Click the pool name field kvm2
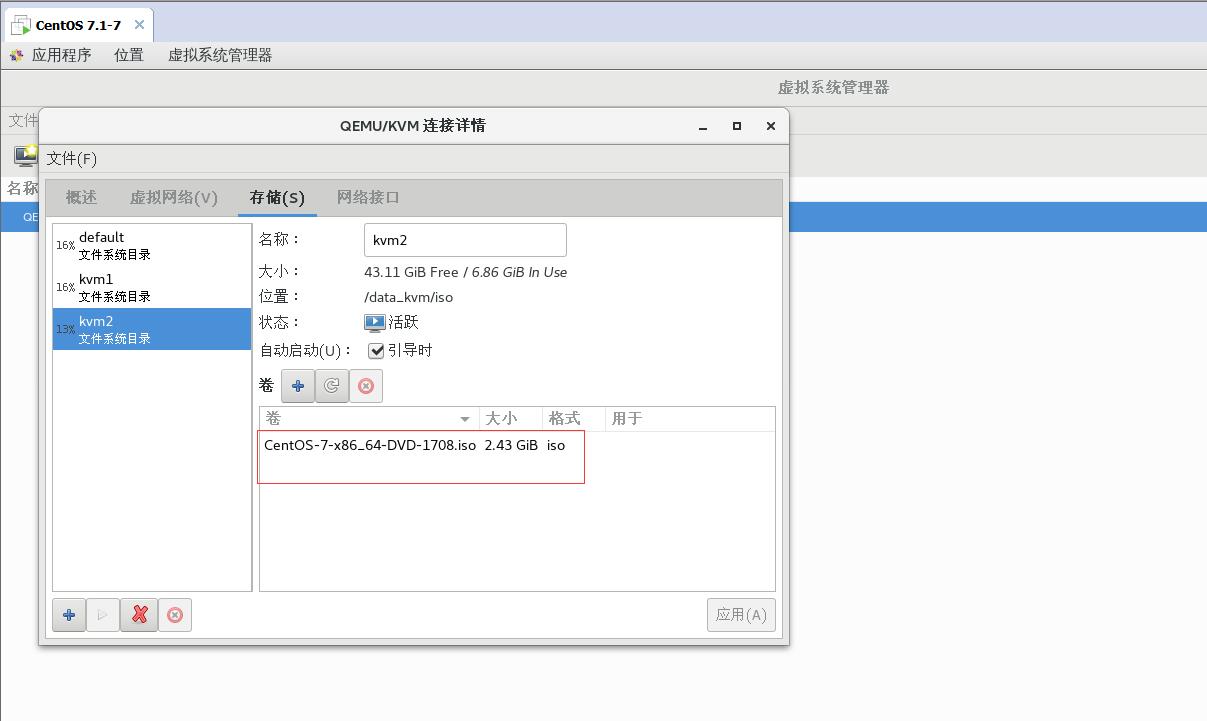The width and height of the screenshot is (1207, 721). click(465, 240)
